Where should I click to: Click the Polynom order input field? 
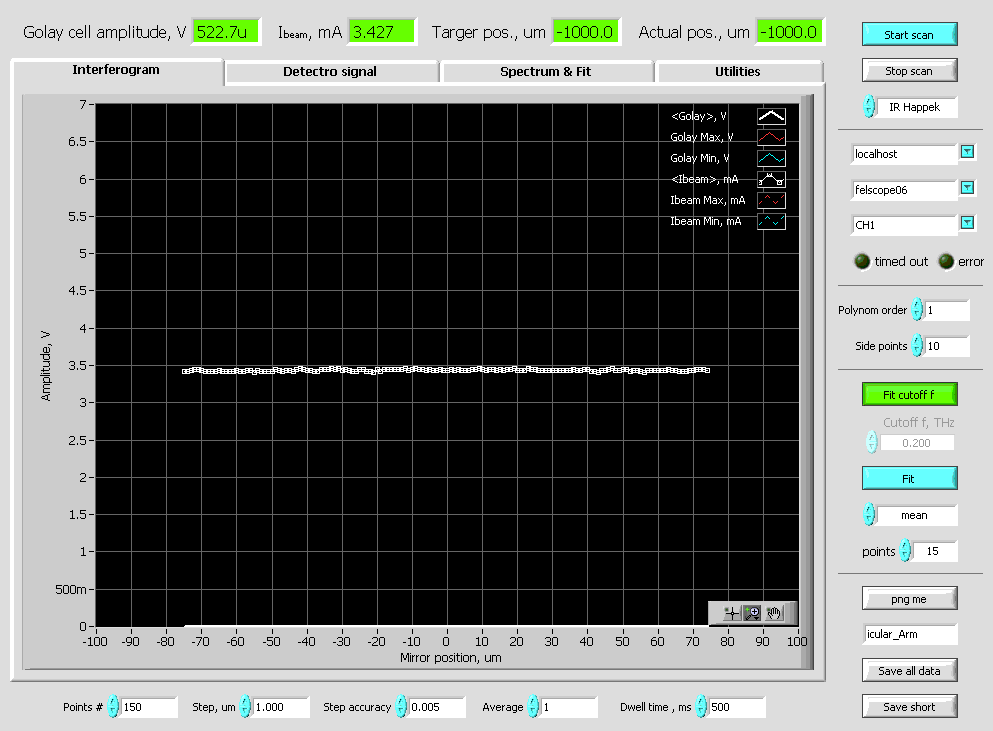click(947, 310)
